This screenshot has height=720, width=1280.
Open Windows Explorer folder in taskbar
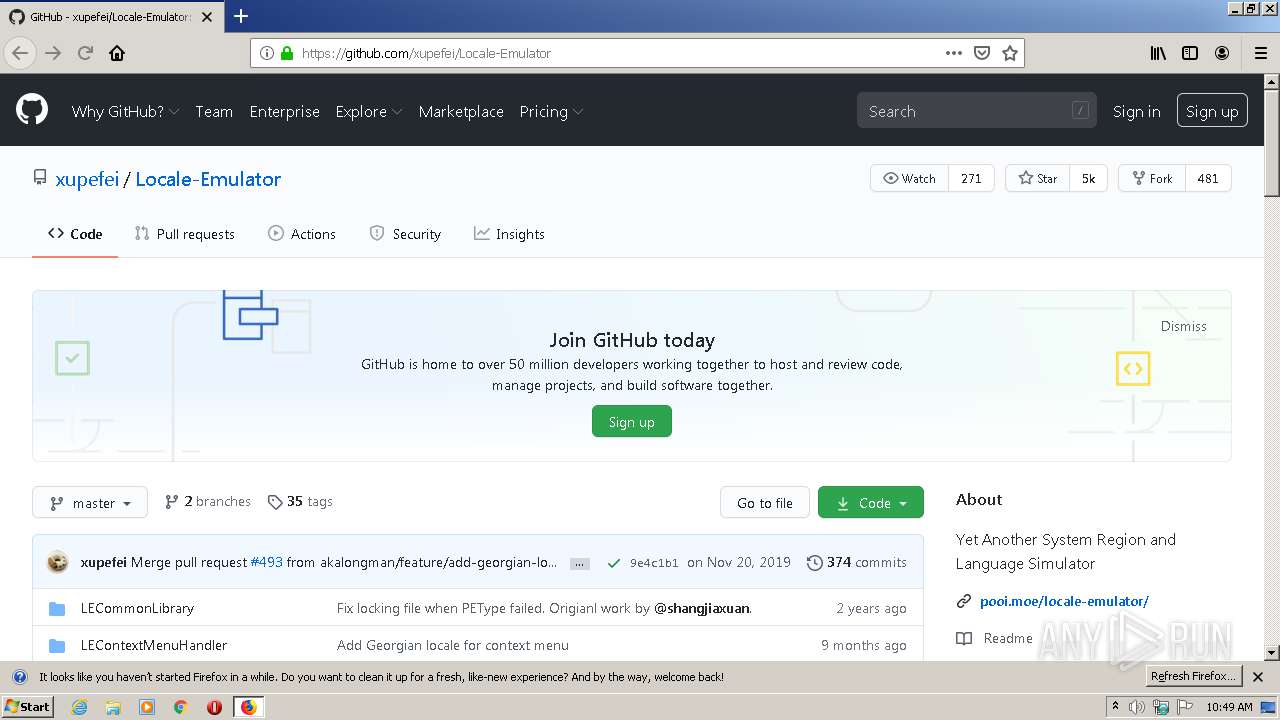pos(113,707)
